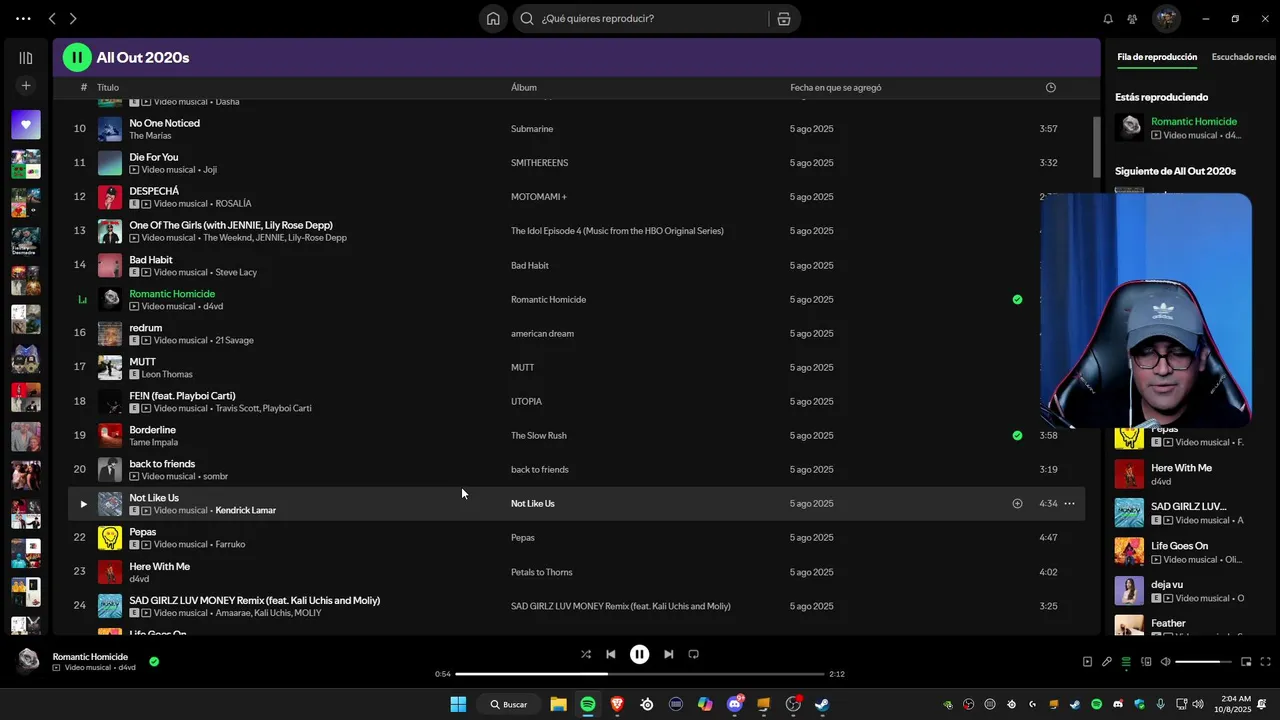This screenshot has height=720, width=1280.
Task: Open the user profile avatar menu
Action: [1166, 19]
